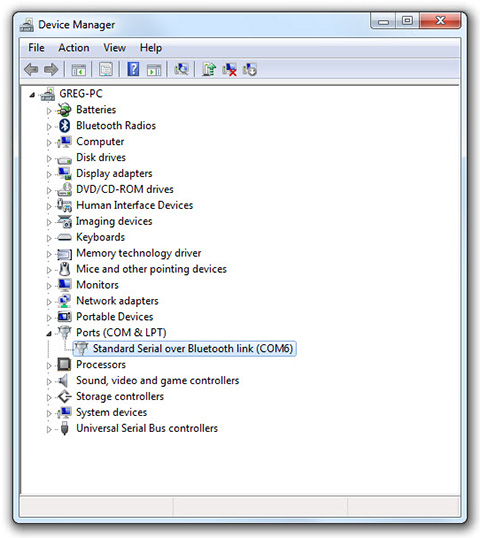Click the Uninstall device red-X icon
Image resolution: width=480 pixels, height=538 pixels.
coord(230,69)
